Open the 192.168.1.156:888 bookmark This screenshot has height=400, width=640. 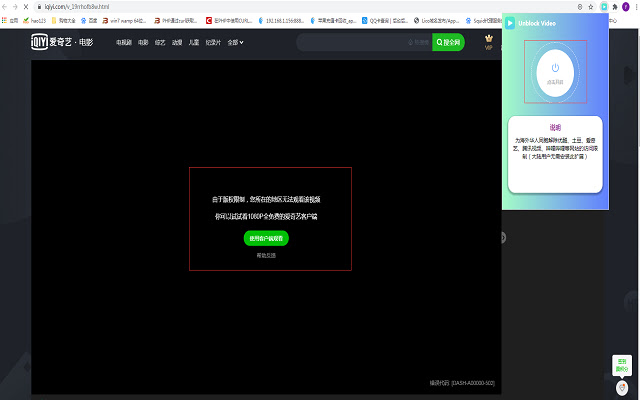[281, 20]
